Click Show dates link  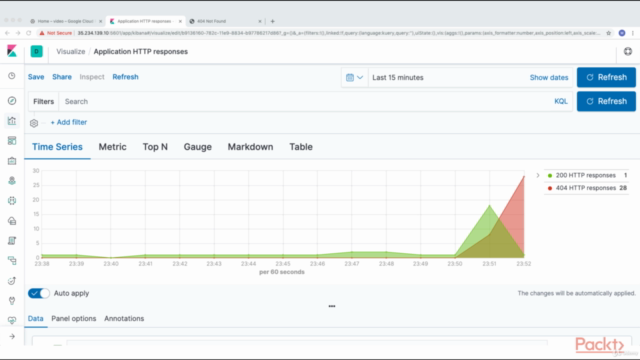[x=549, y=78]
